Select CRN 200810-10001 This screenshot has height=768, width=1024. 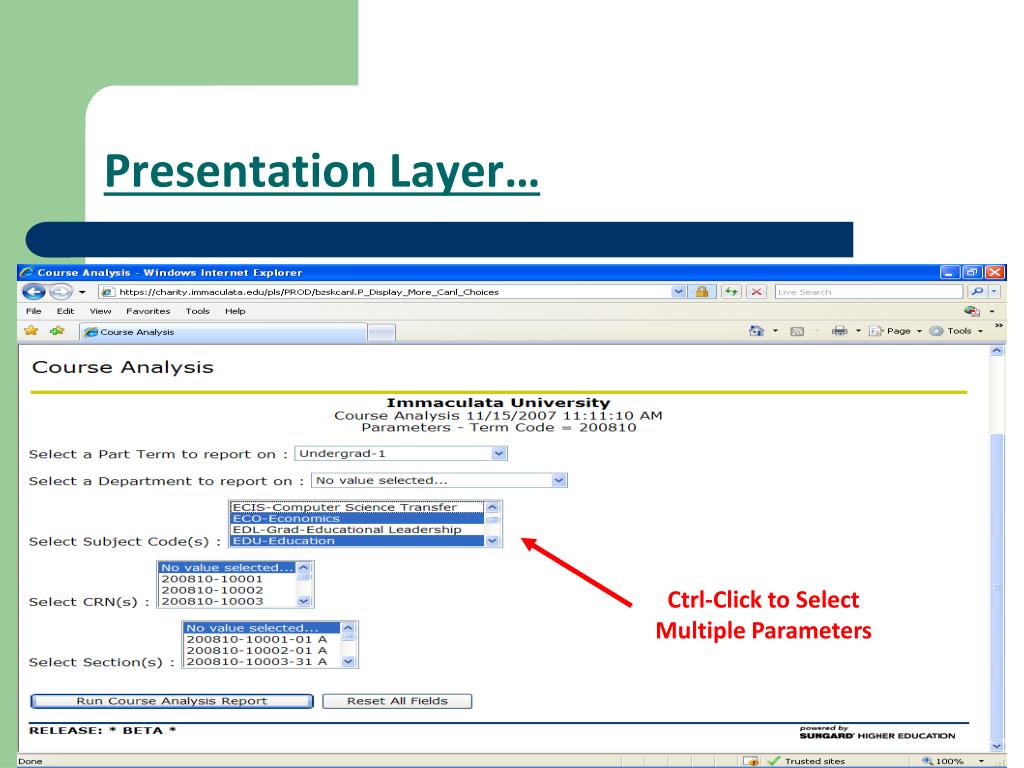pyautogui.click(x=227, y=579)
